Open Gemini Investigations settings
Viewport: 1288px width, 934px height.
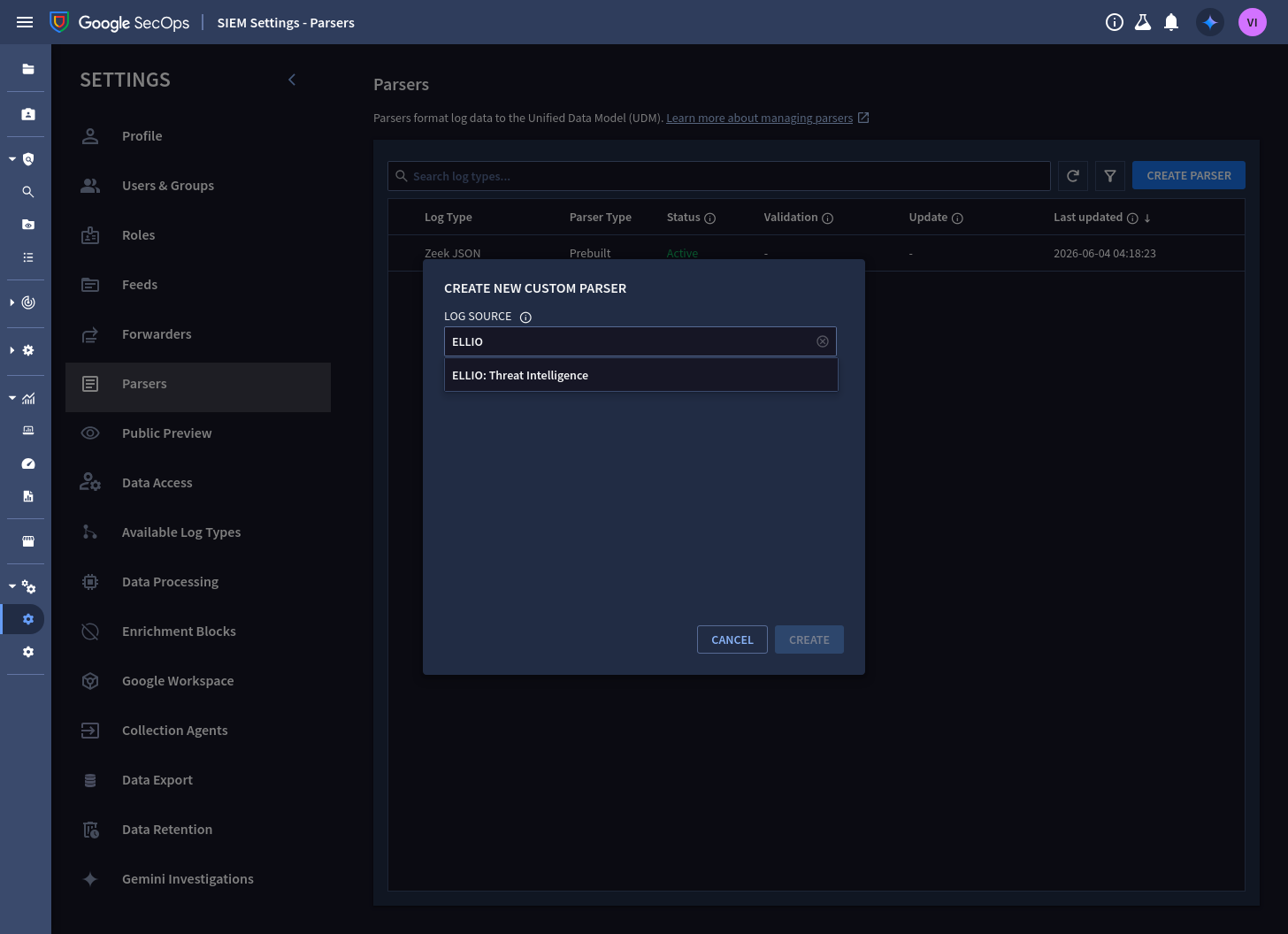coord(198,879)
